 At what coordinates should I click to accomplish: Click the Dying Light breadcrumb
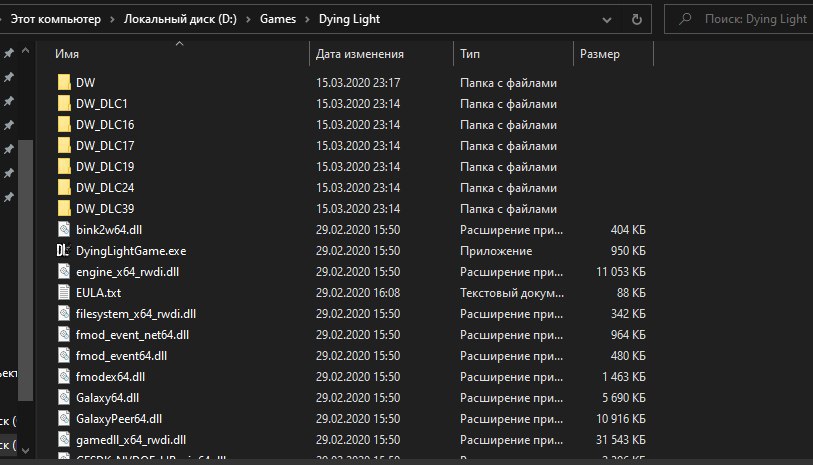pyautogui.click(x=349, y=19)
